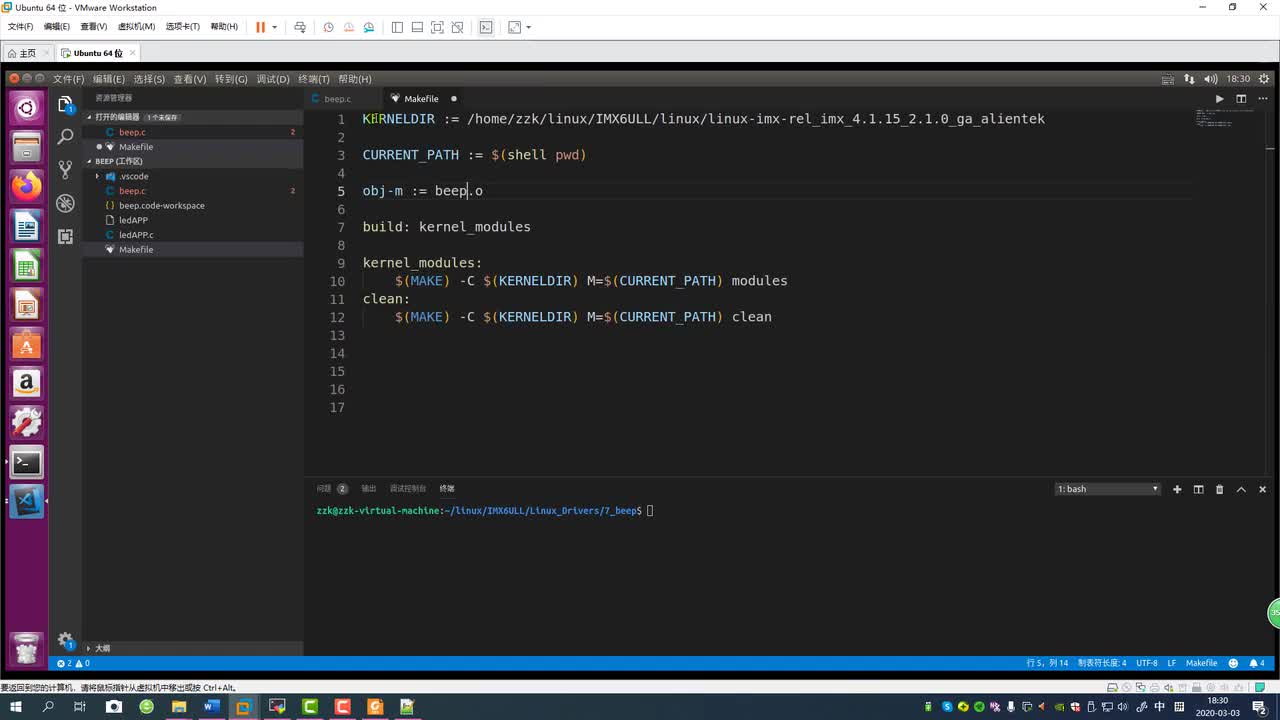Image resolution: width=1280 pixels, height=720 pixels.
Task: Click into the bash terminal prompt
Action: pos(650,511)
